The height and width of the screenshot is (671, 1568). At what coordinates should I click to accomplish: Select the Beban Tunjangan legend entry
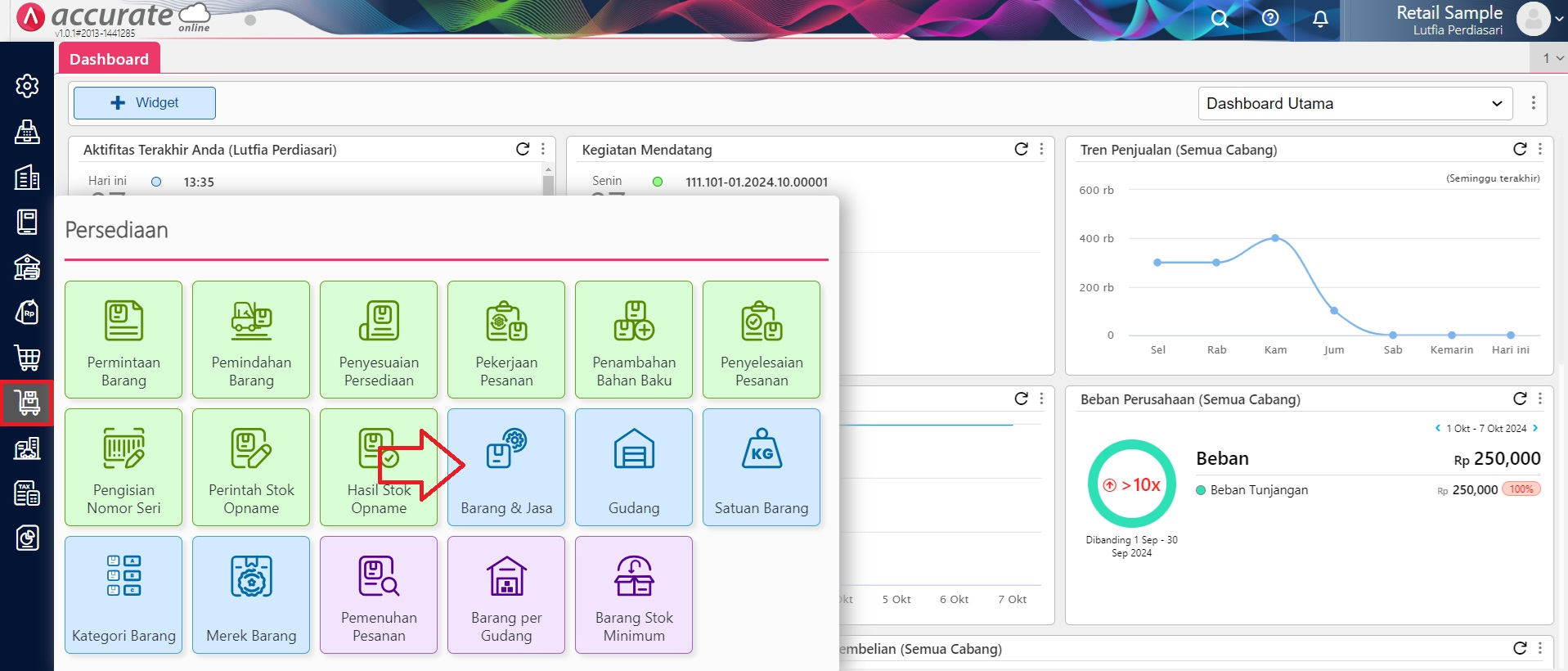click(x=1251, y=490)
